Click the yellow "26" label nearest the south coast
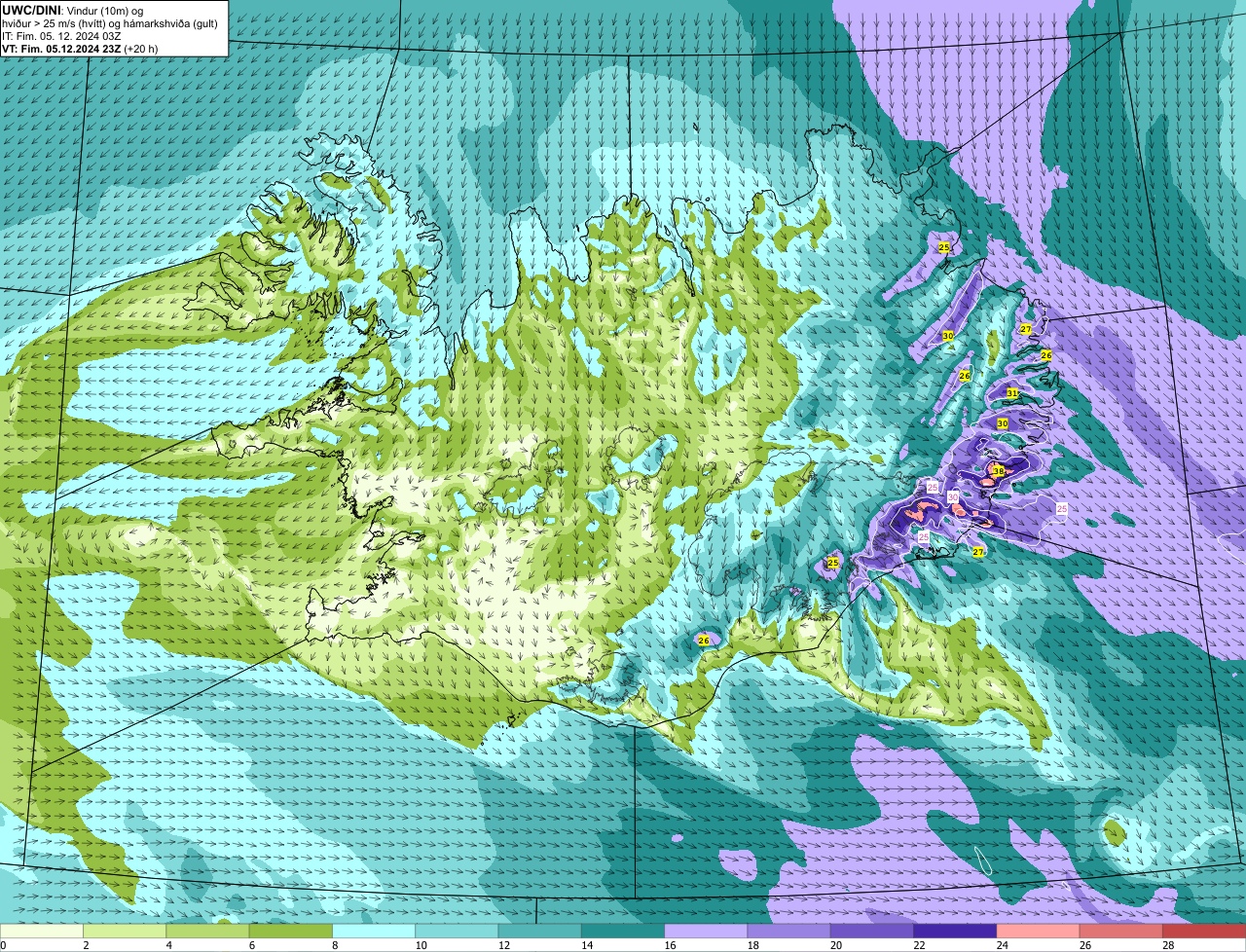The width and height of the screenshot is (1246, 952). pos(704,640)
